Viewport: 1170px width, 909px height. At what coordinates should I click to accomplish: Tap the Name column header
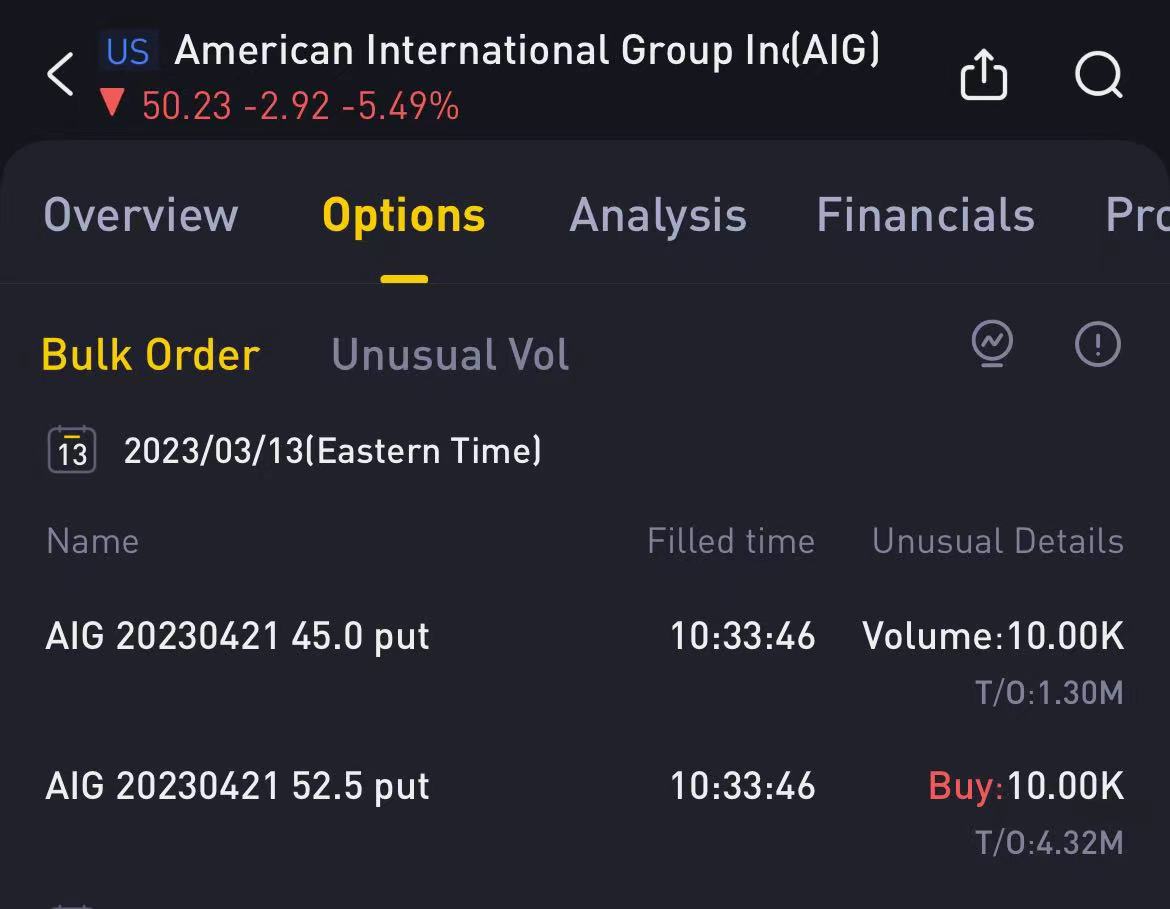click(93, 541)
